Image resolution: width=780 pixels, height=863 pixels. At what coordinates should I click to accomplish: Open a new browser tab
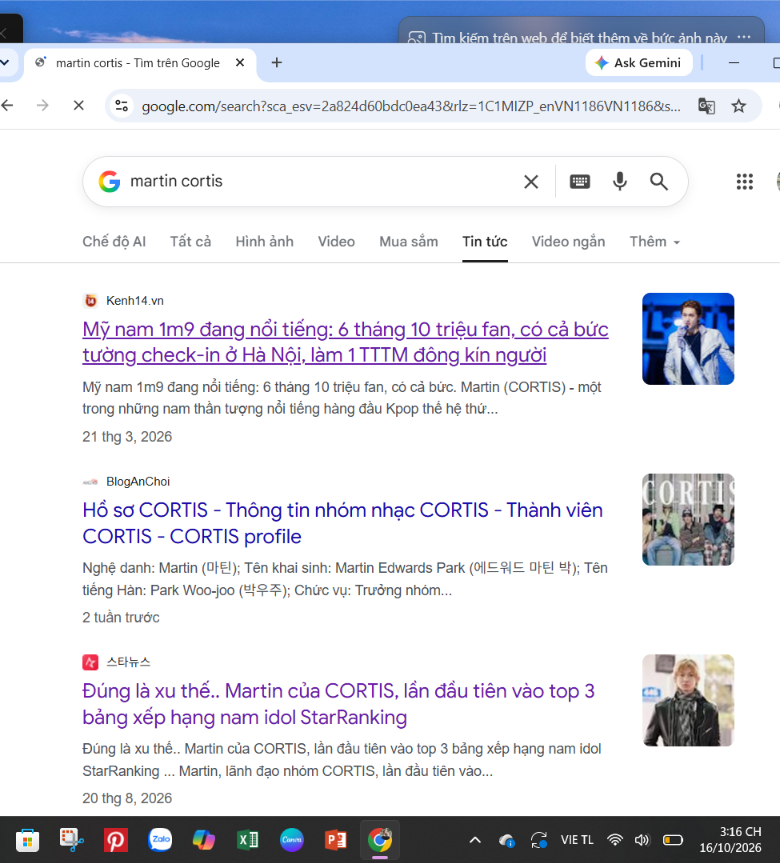coord(277,63)
